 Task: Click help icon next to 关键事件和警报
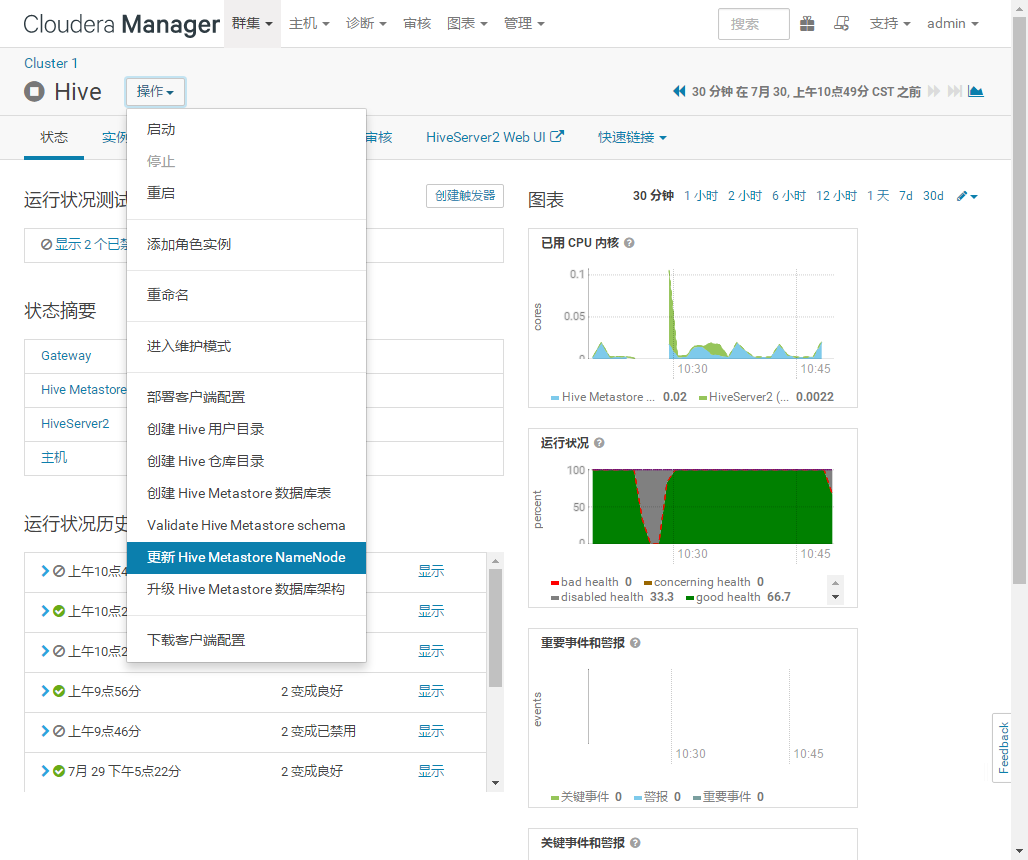[635, 843]
